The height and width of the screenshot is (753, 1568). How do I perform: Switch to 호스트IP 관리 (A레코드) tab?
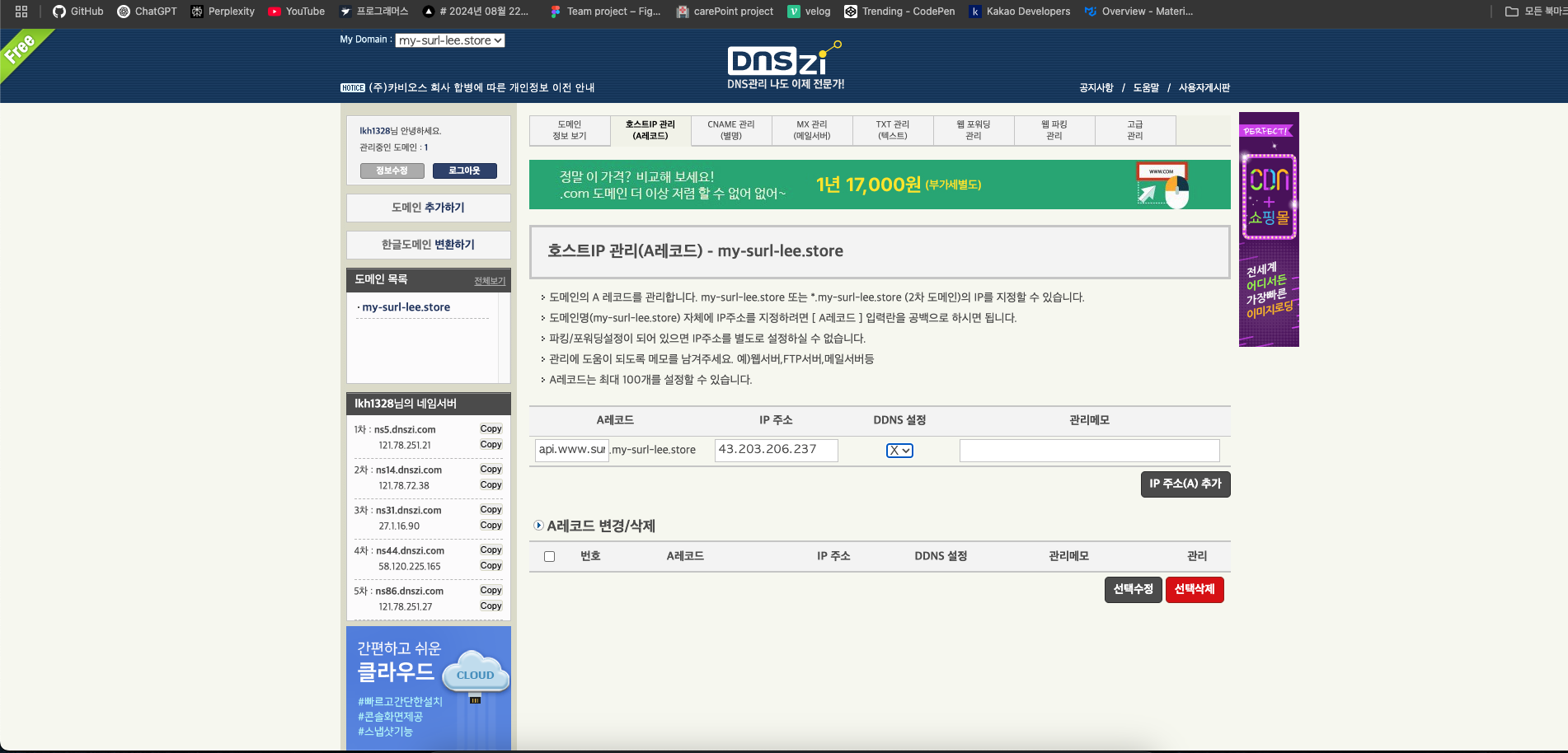click(x=650, y=130)
